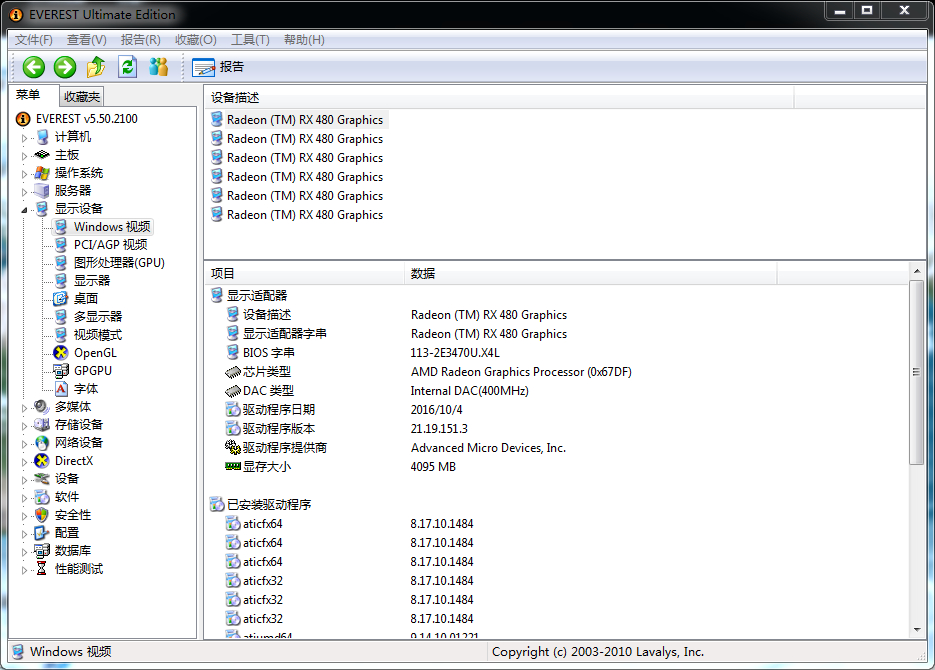The image size is (935, 670).
Task: Expand the 操作系统 tree node
Action: click(x=24, y=174)
